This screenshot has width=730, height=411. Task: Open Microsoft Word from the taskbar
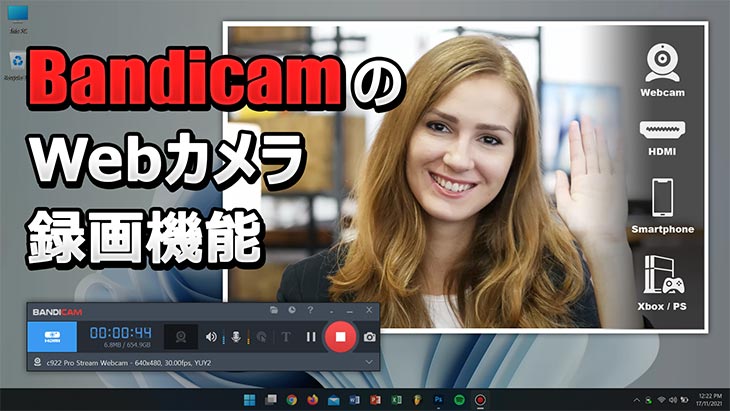354,400
